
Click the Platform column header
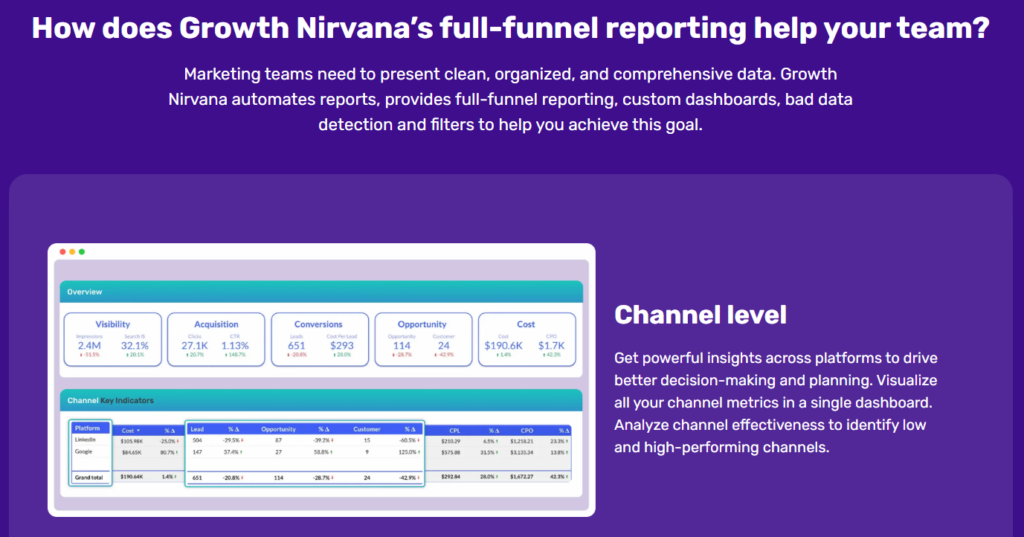[x=88, y=429]
